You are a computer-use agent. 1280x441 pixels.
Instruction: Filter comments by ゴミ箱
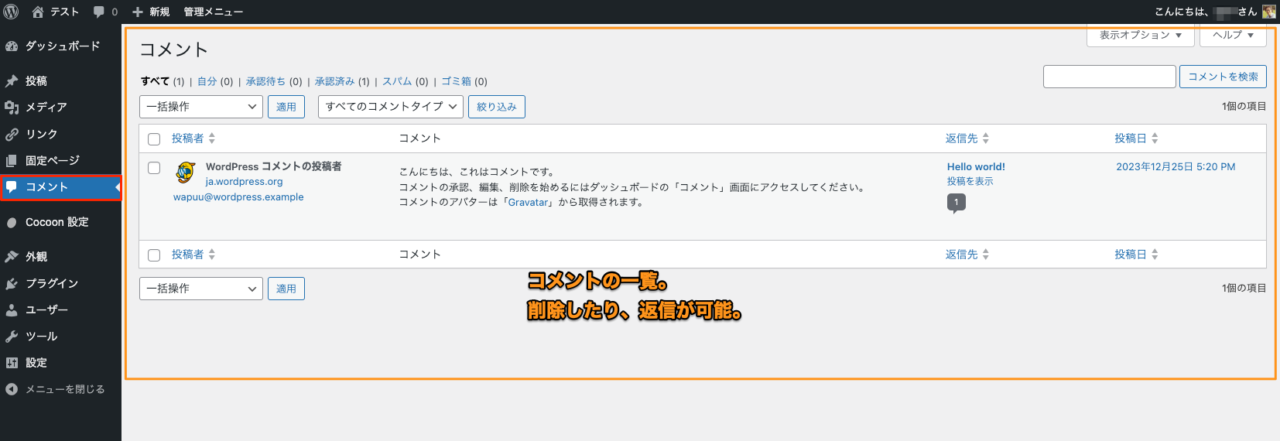(456, 81)
